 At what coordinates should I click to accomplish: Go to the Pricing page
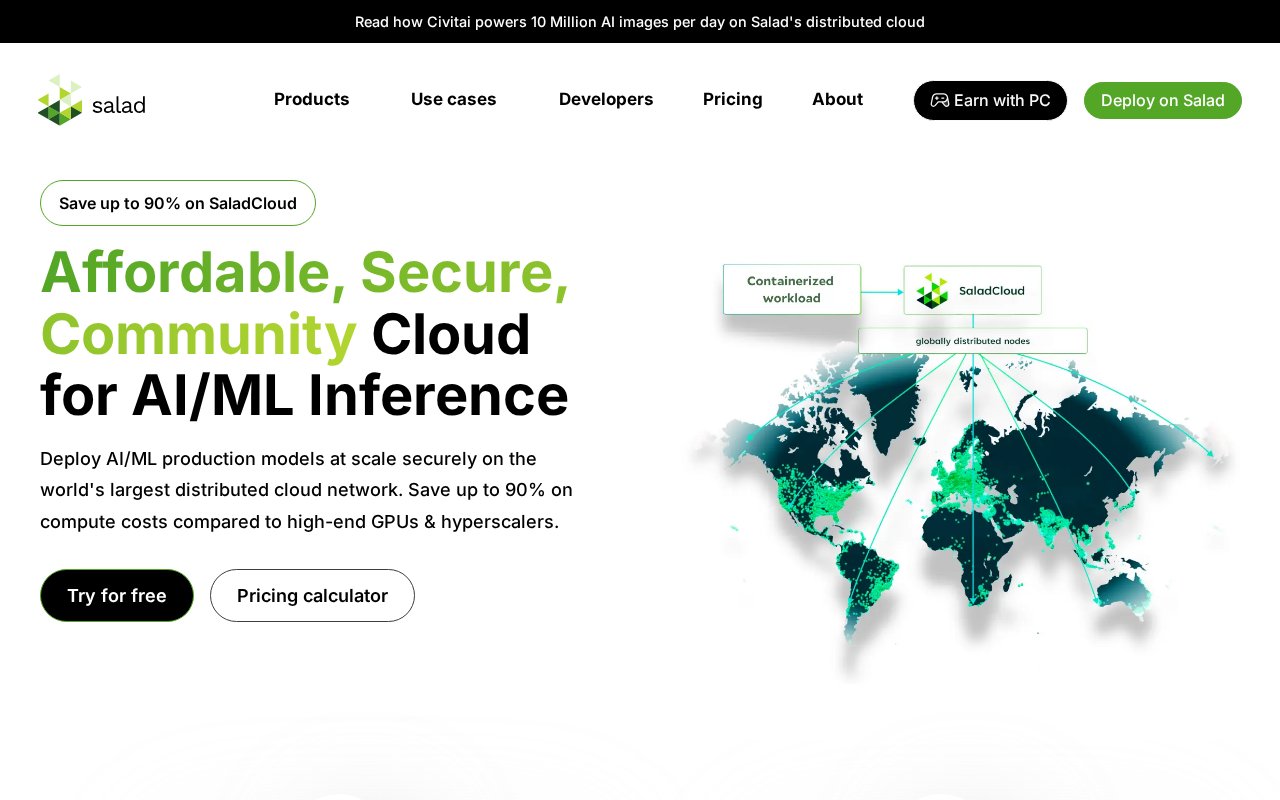point(733,99)
